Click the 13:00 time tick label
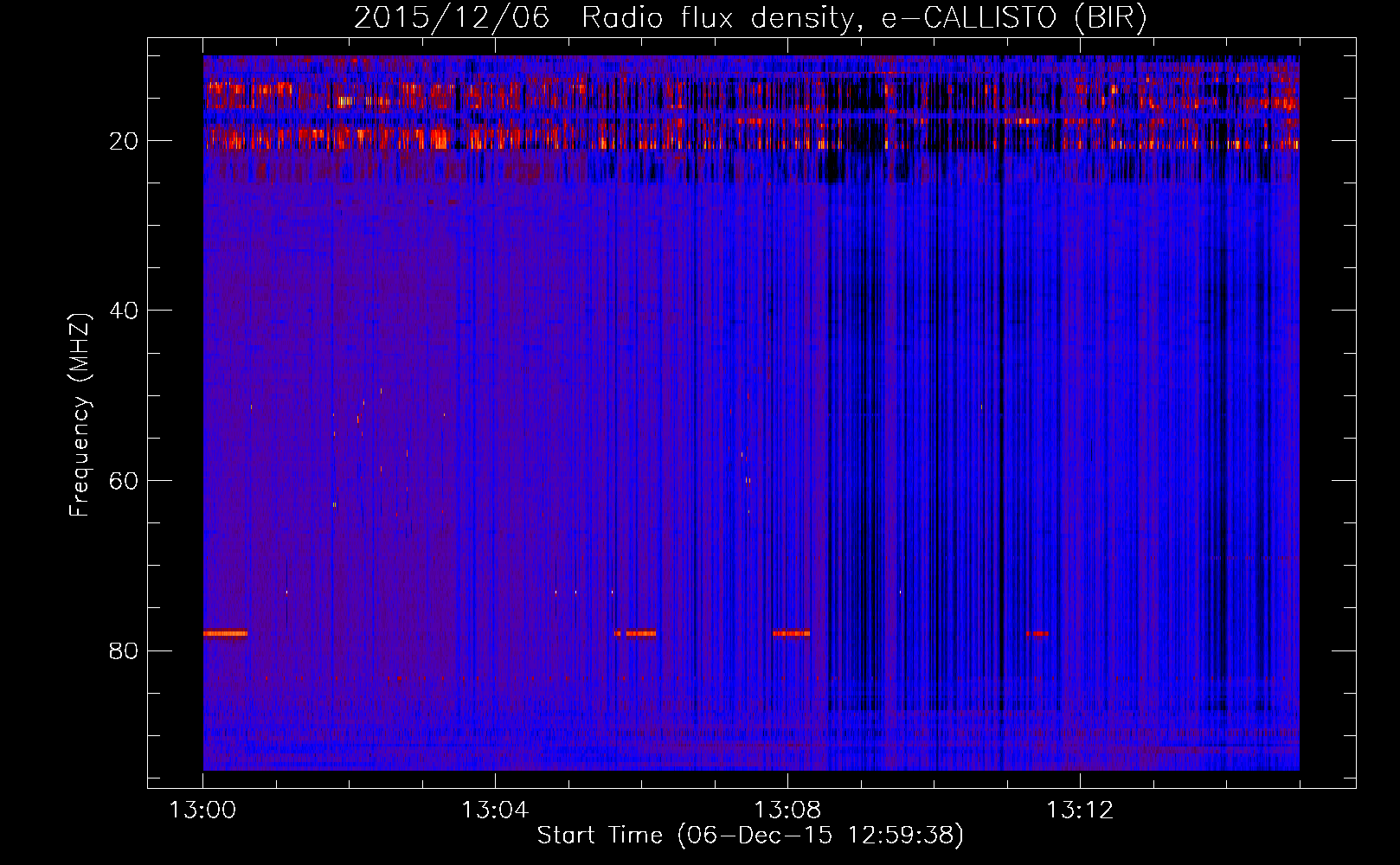 point(203,811)
